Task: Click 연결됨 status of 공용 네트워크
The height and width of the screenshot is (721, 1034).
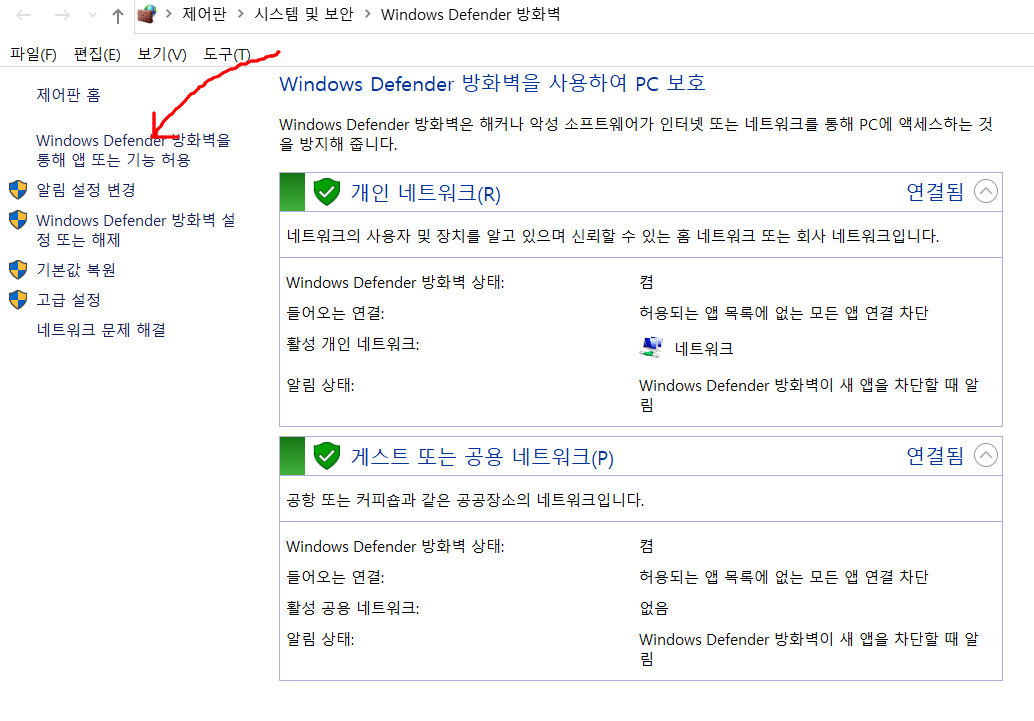Action: [934, 456]
